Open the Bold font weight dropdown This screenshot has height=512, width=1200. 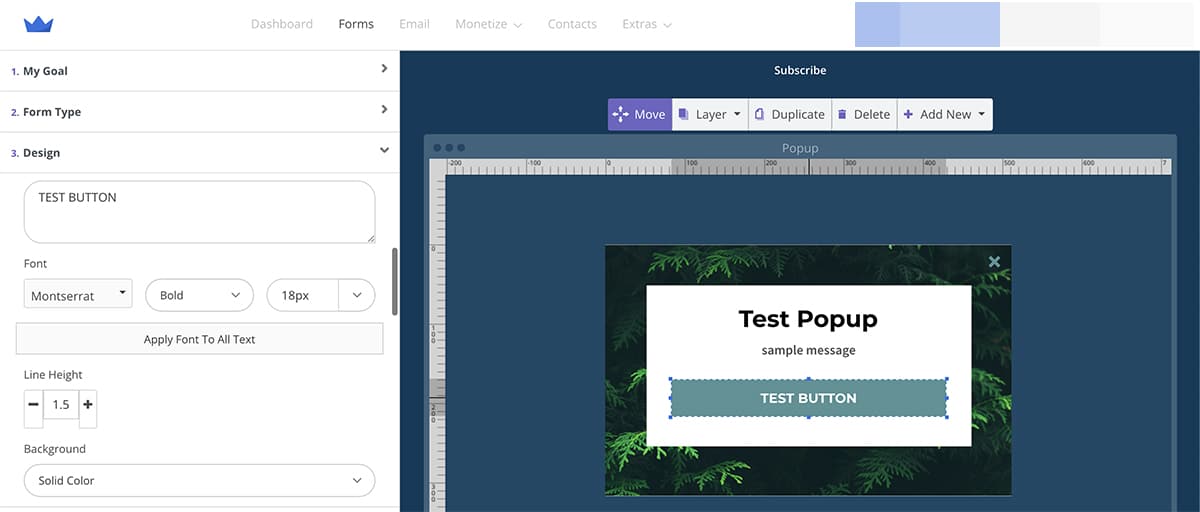point(199,295)
